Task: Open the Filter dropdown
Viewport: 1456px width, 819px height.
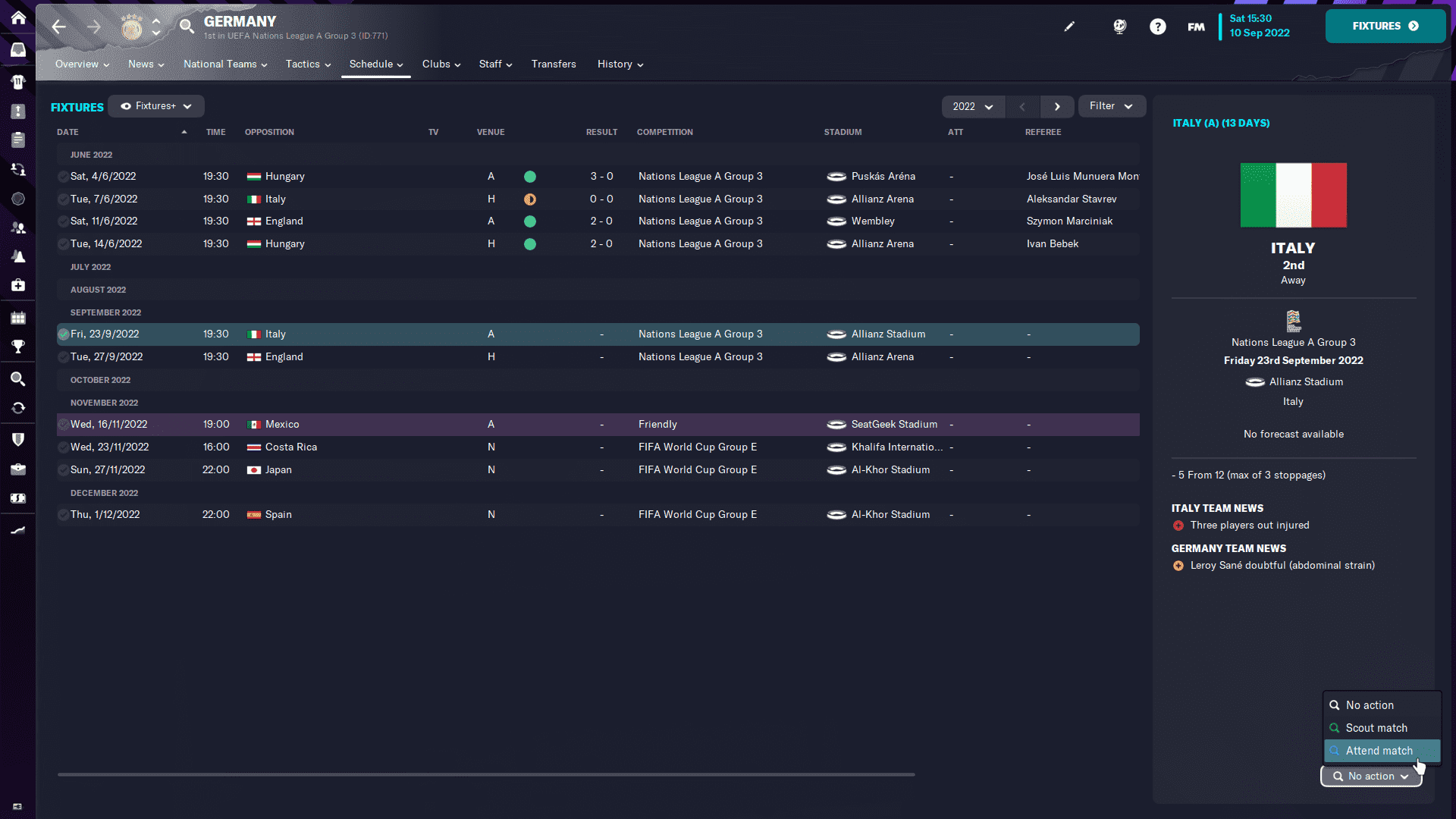Action: 1110,106
